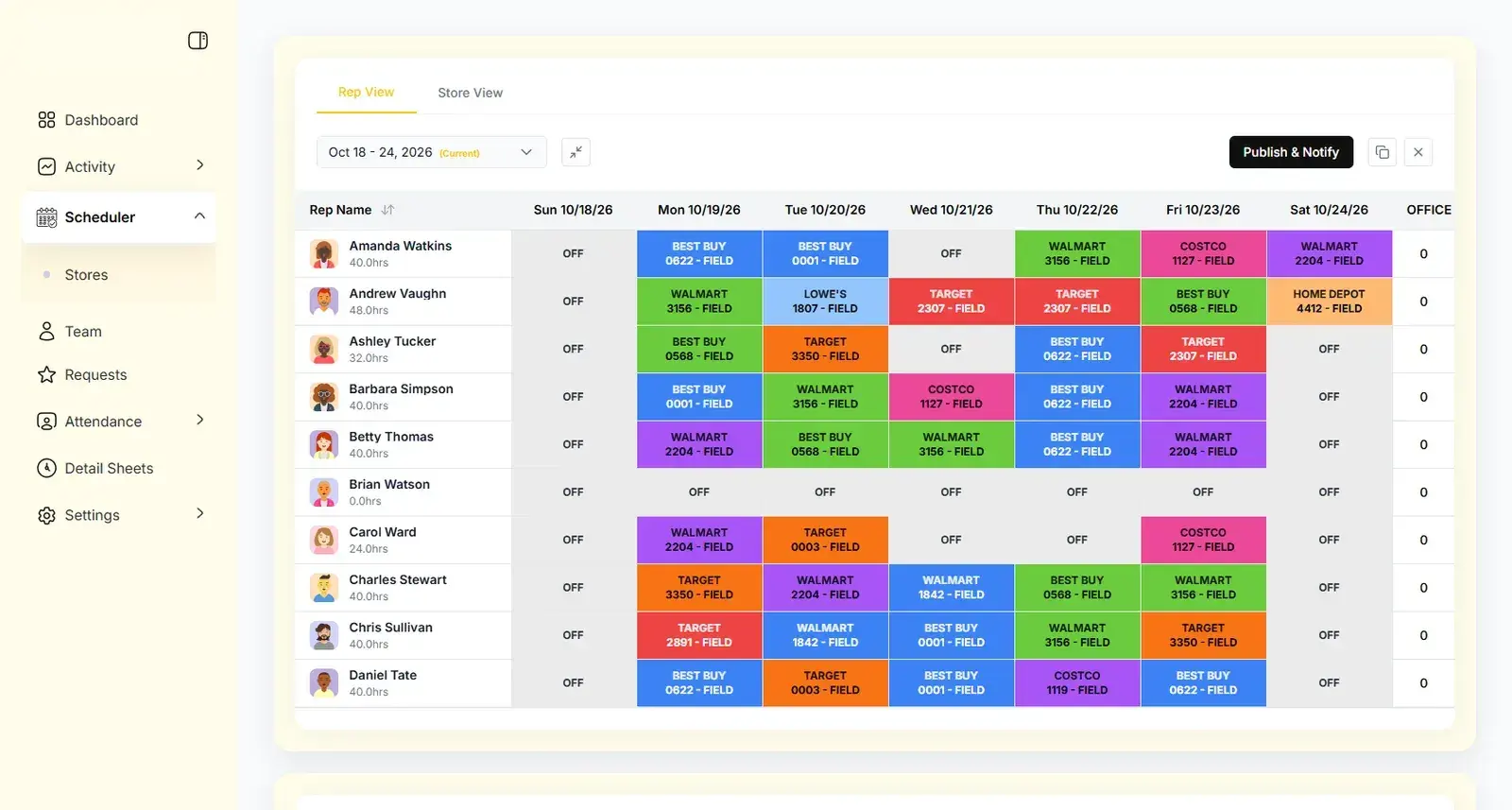Open Detail Sheets clock icon
Image resolution: width=1512 pixels, height=810 pixels.
tap(46, 468)
